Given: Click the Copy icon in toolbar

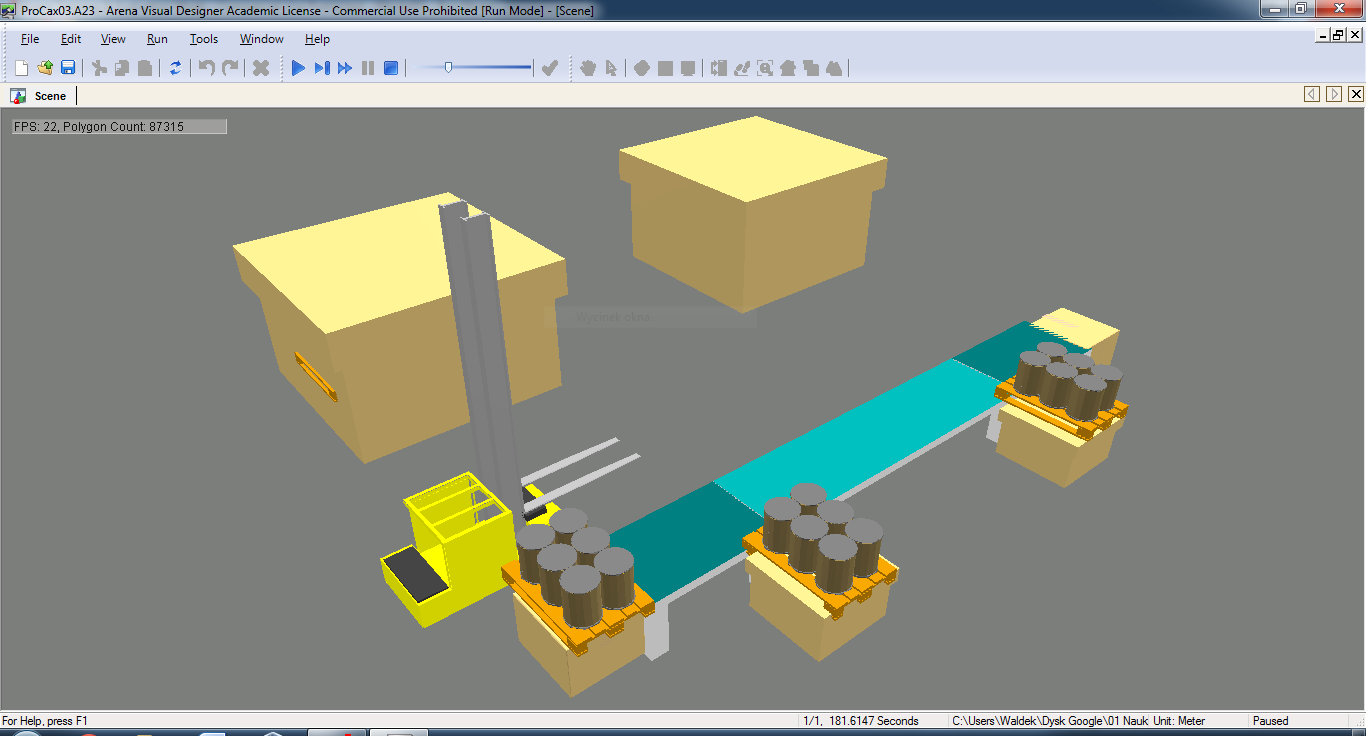Looking at the screenshot, I should coord(122,68).
